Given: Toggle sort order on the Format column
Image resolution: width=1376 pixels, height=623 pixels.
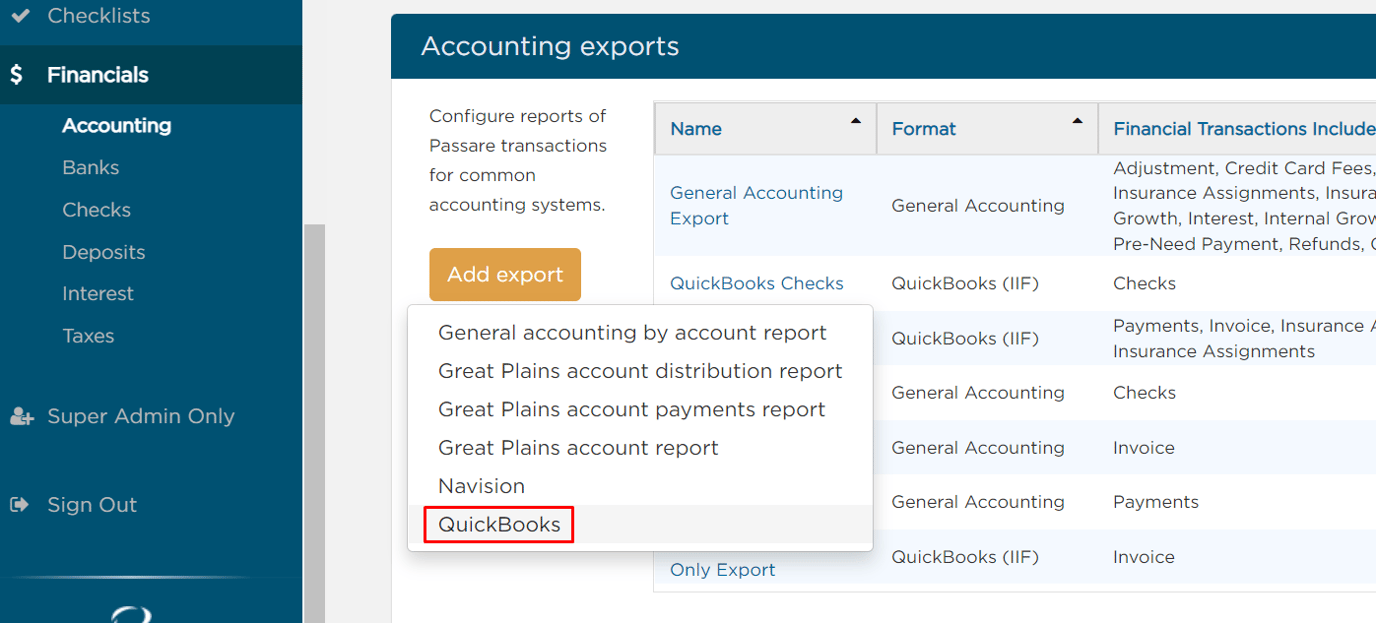Looking at the screenshot, I should pyautogui.click(x=1076, y=121).
